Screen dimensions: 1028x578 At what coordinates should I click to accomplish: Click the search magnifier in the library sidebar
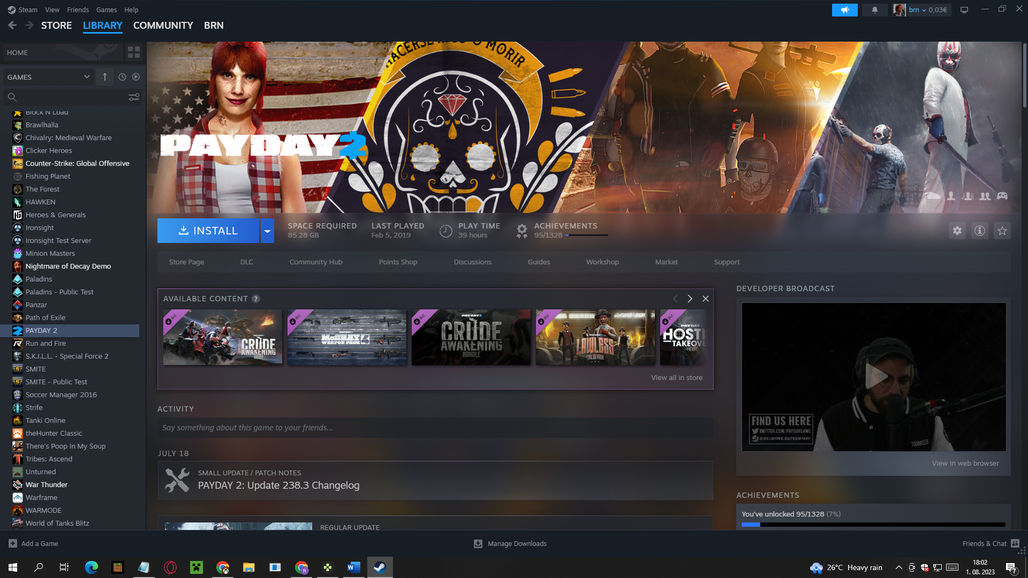coord(12,97)
